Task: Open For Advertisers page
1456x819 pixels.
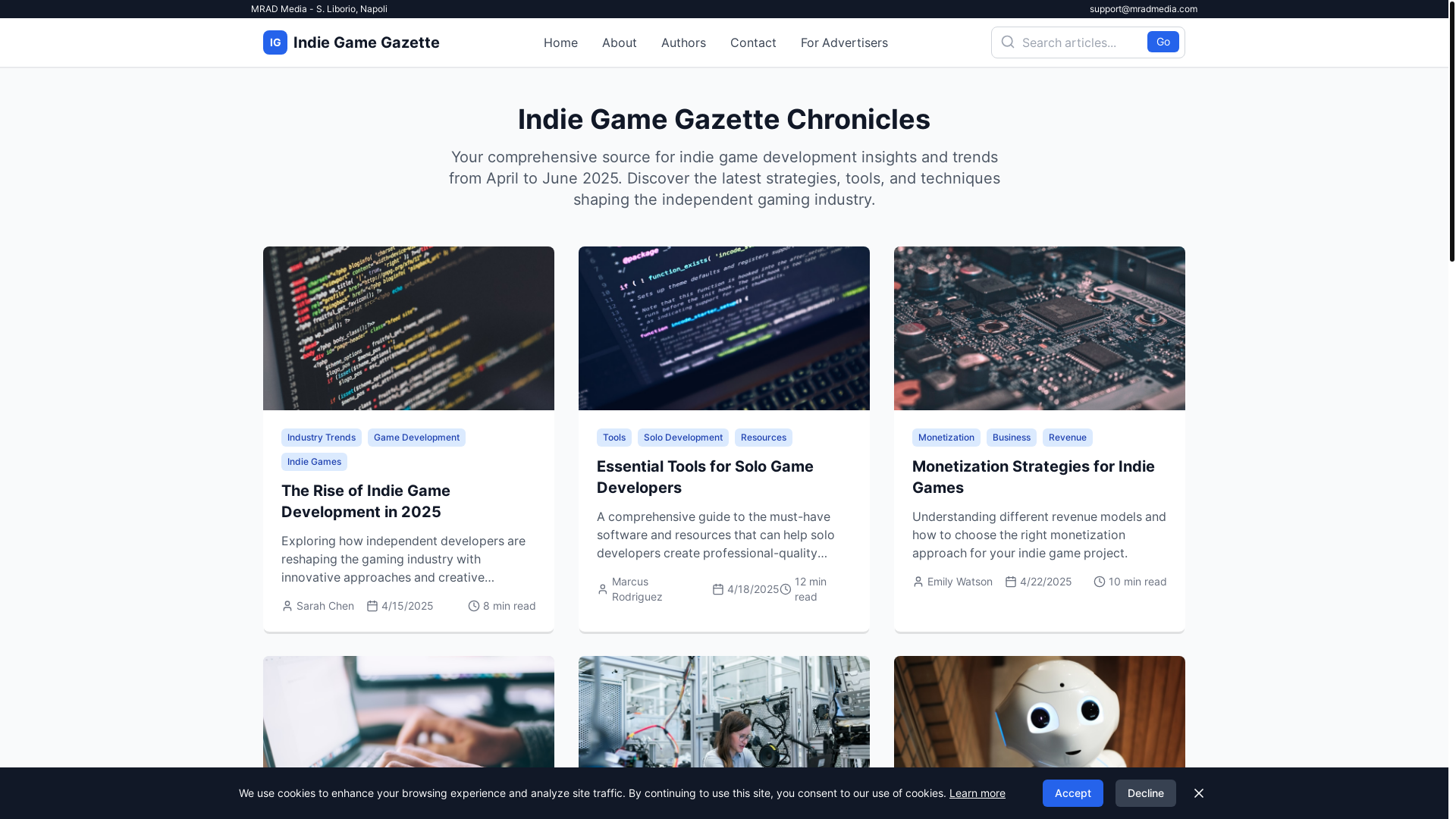Action: tap(844, 42)
